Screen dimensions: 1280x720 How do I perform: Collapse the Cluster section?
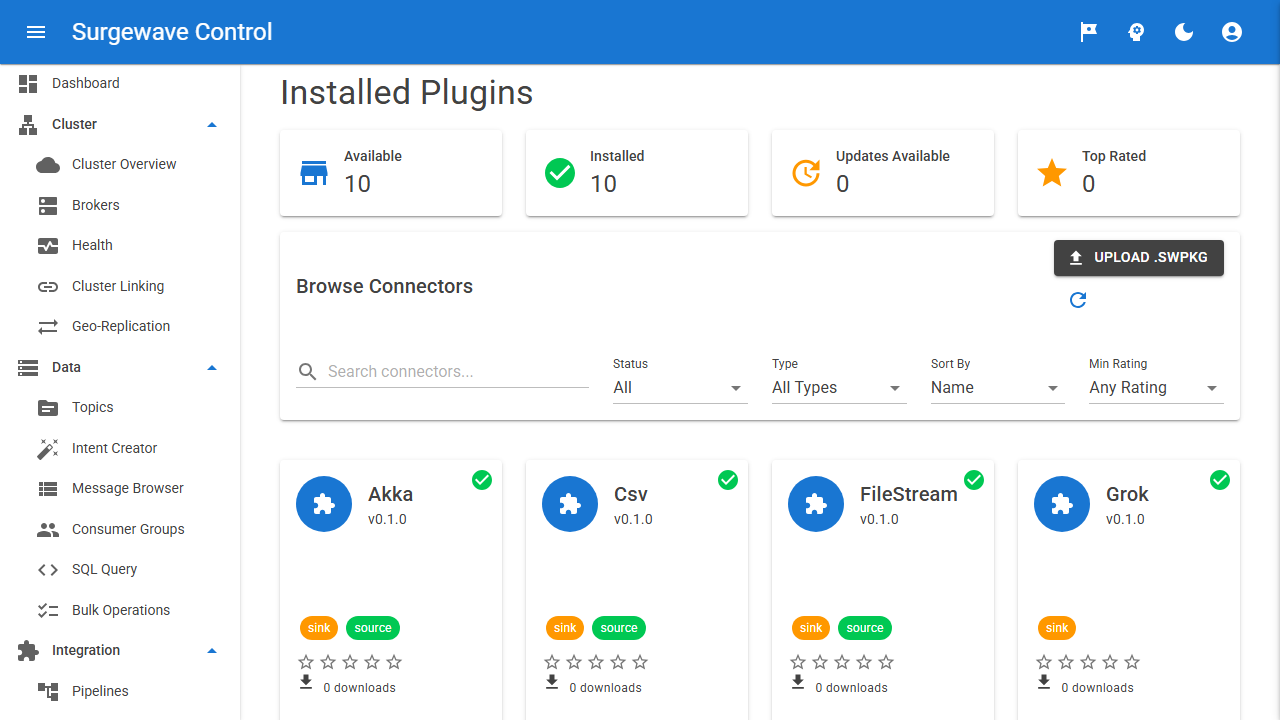coord(211,125)
